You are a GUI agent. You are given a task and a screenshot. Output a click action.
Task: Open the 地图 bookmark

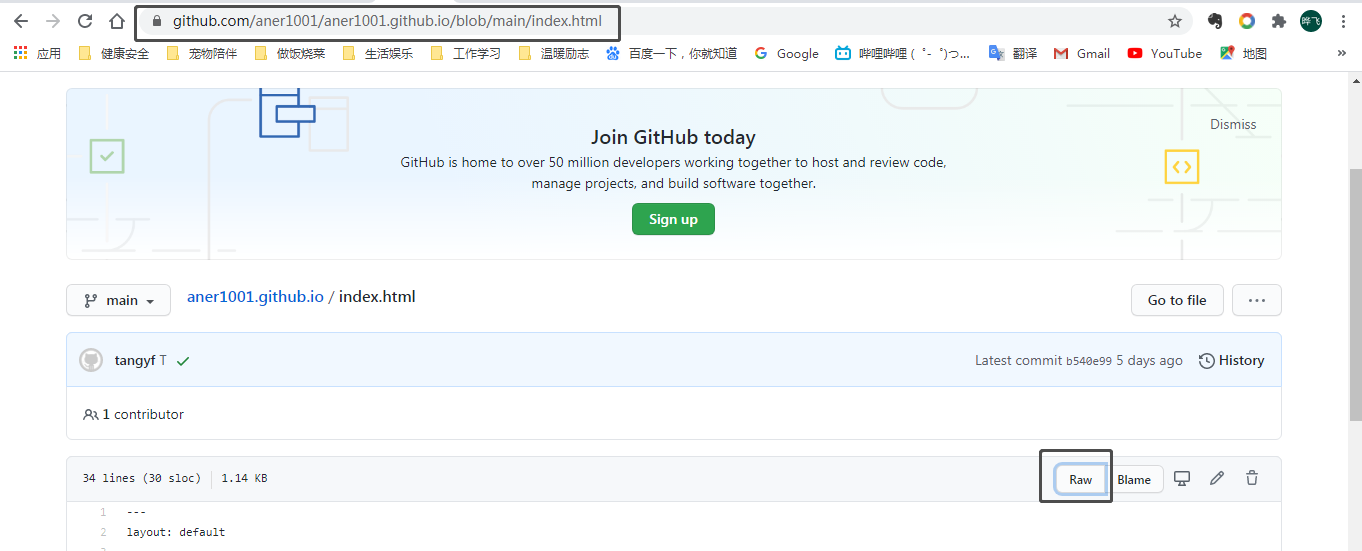click(x=1243, y=53)
